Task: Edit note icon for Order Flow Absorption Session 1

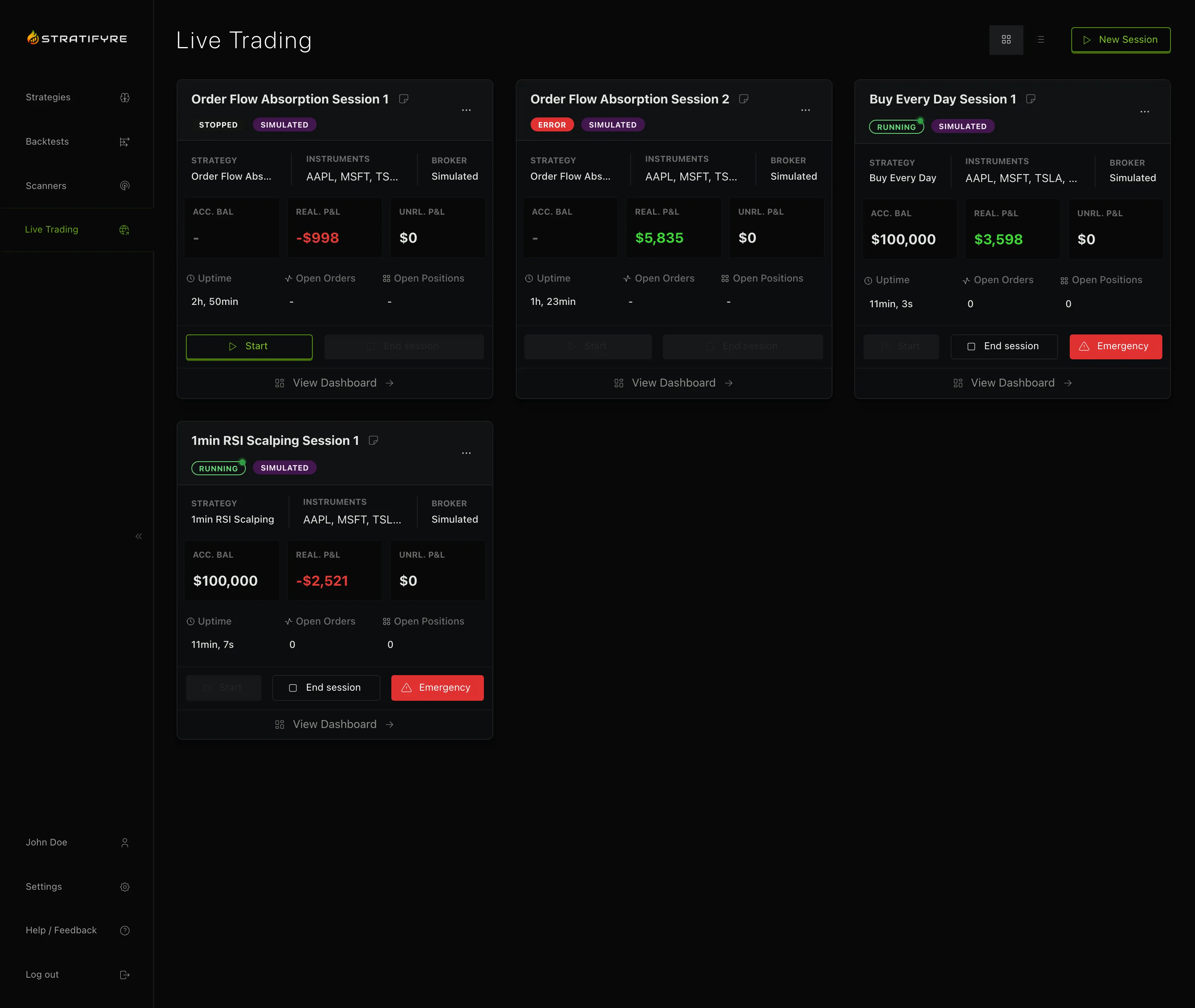Action: pos(403,99)
